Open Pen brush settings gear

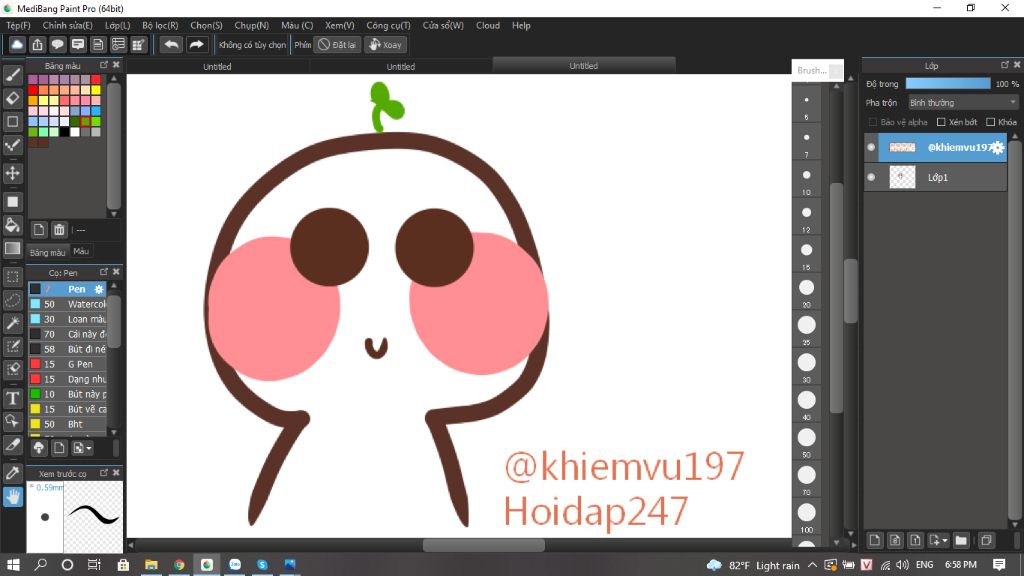99,289
